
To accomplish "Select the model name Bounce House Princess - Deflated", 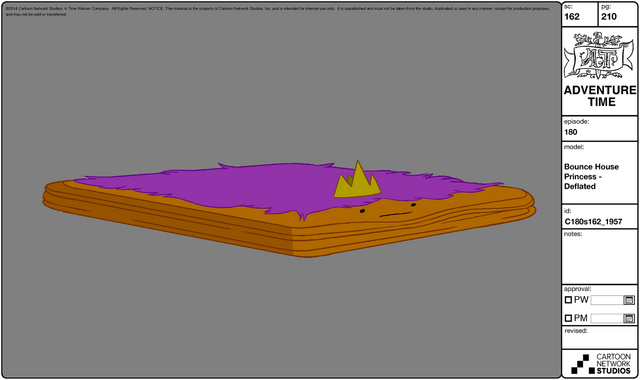I will coord(591,176).
